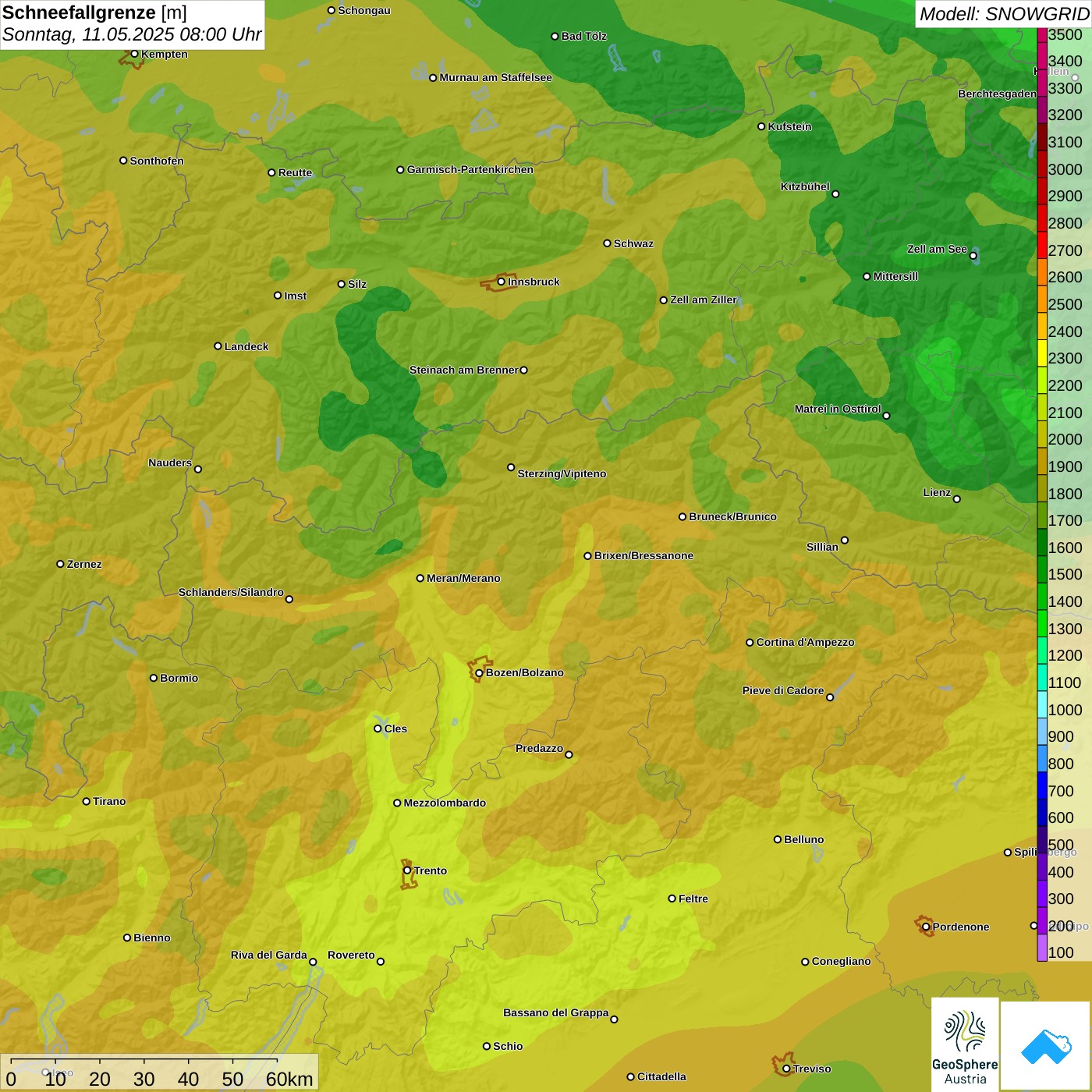Image resolution: width=1092 pixels, height=1092 pixels.
Task: Click the Kufstein label
Action: (789, 126)
